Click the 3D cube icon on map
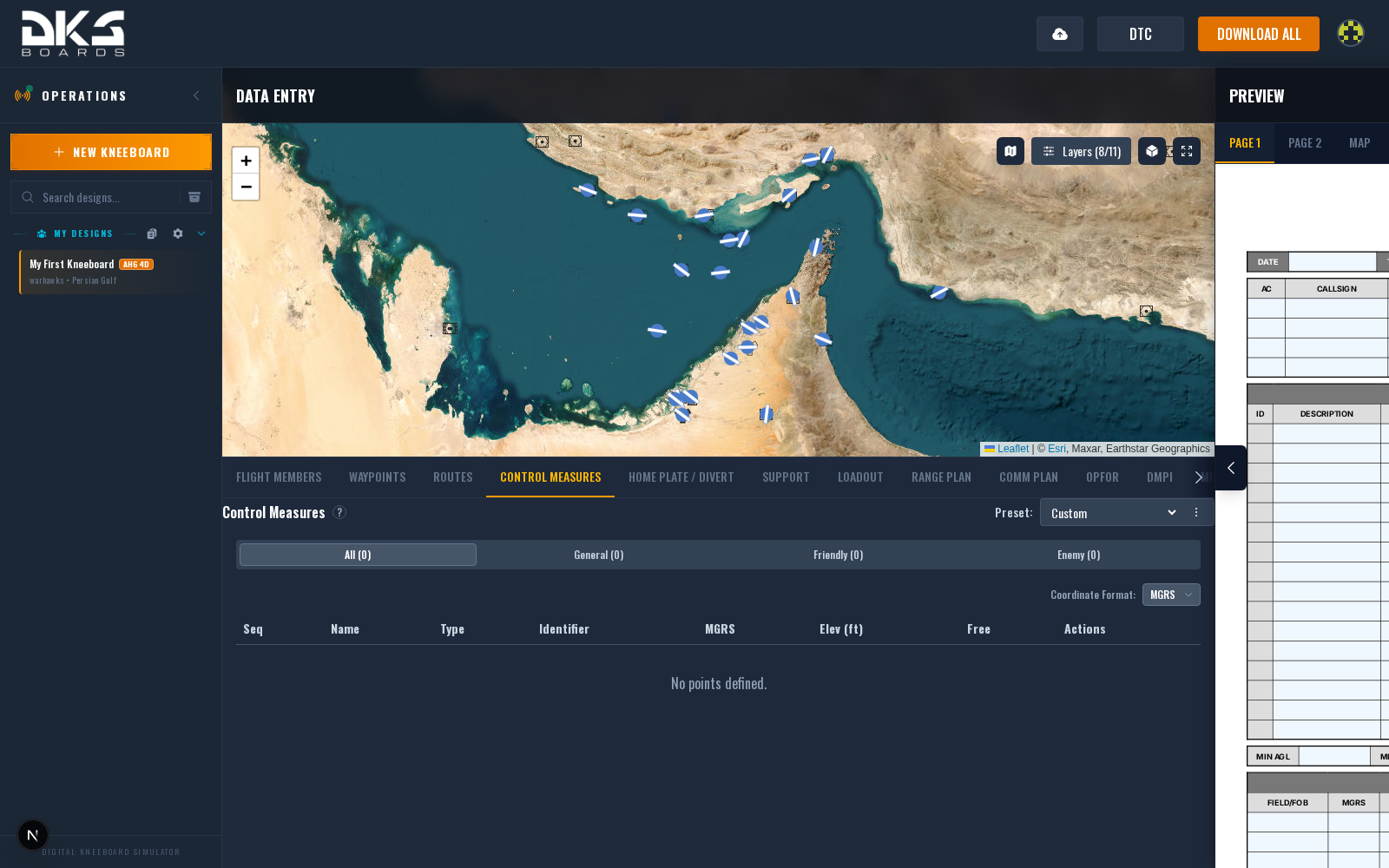The image size is (1389, 868). click(x=1152, y=151)
